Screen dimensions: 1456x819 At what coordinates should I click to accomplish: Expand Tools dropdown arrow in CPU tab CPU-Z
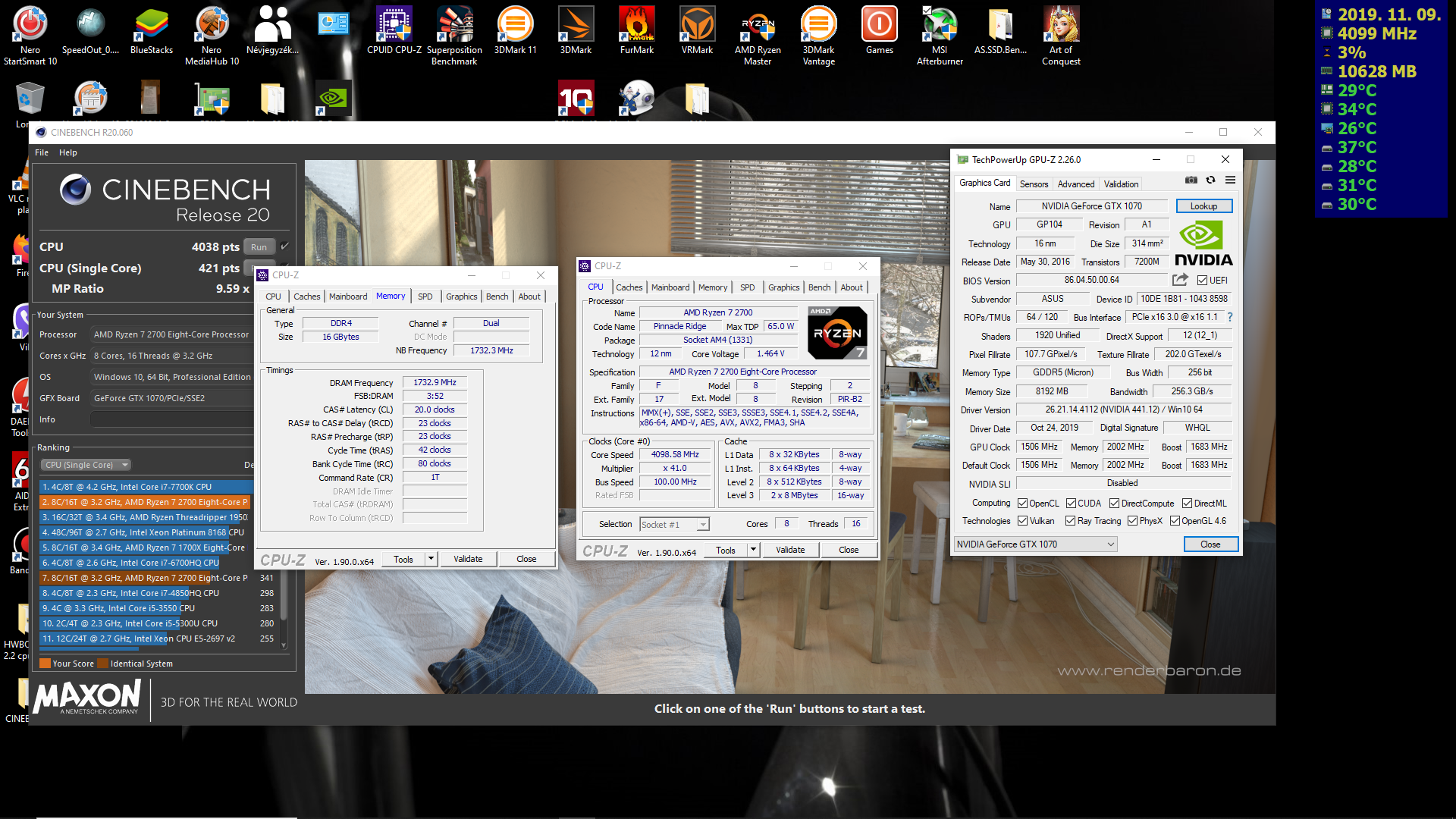(753, 550)
